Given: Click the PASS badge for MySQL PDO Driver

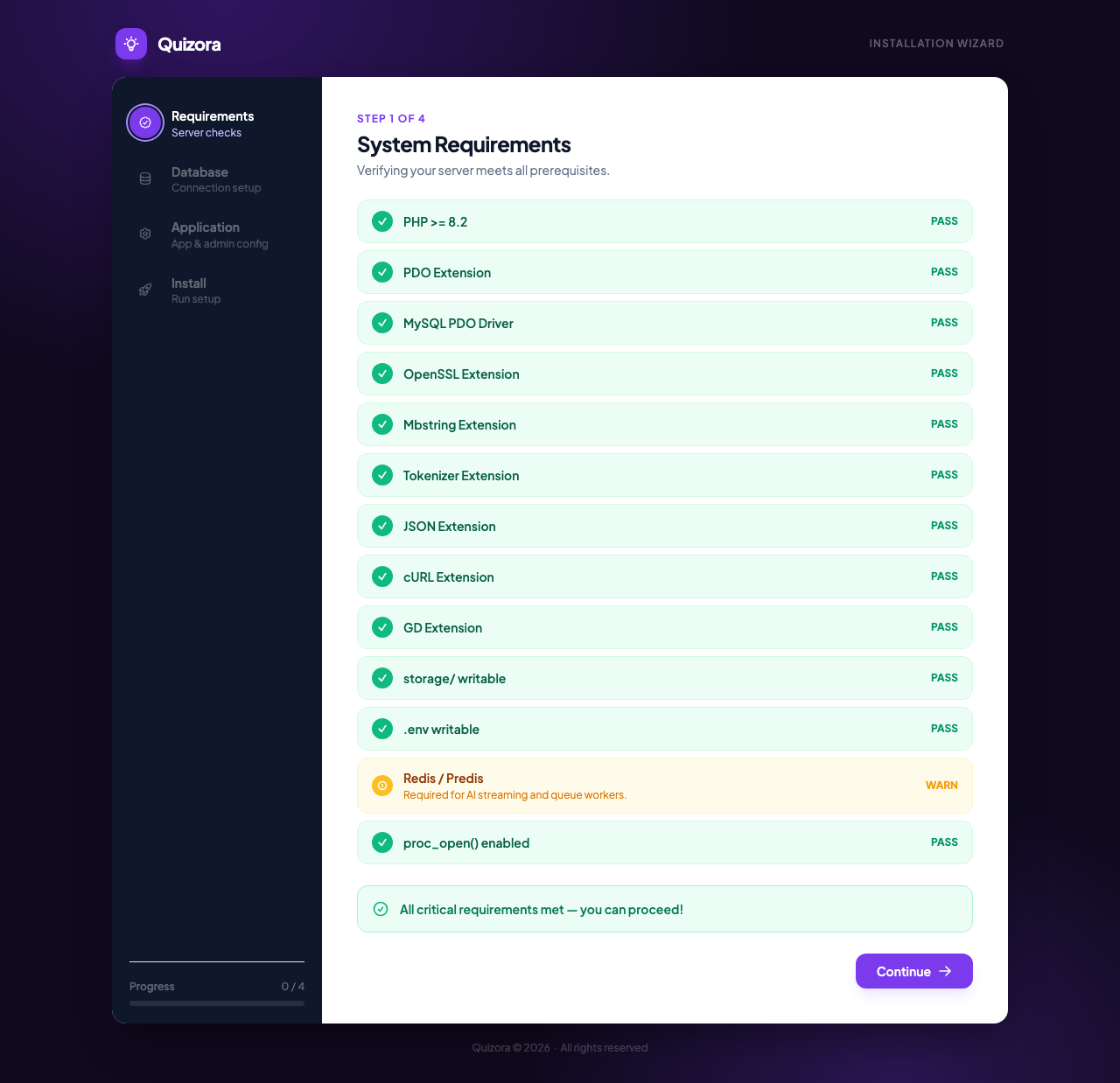Looking at the screenshot, I should point(944,323).
